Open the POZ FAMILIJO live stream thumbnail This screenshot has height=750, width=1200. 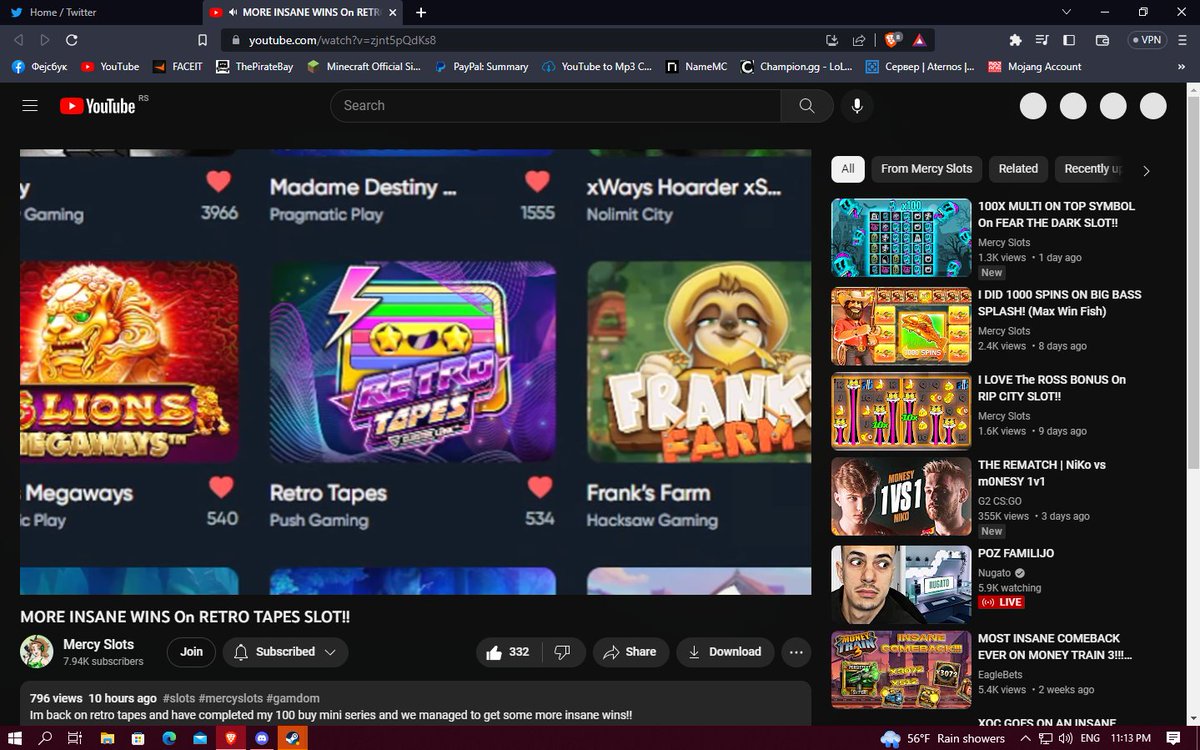tap(901, 585)
